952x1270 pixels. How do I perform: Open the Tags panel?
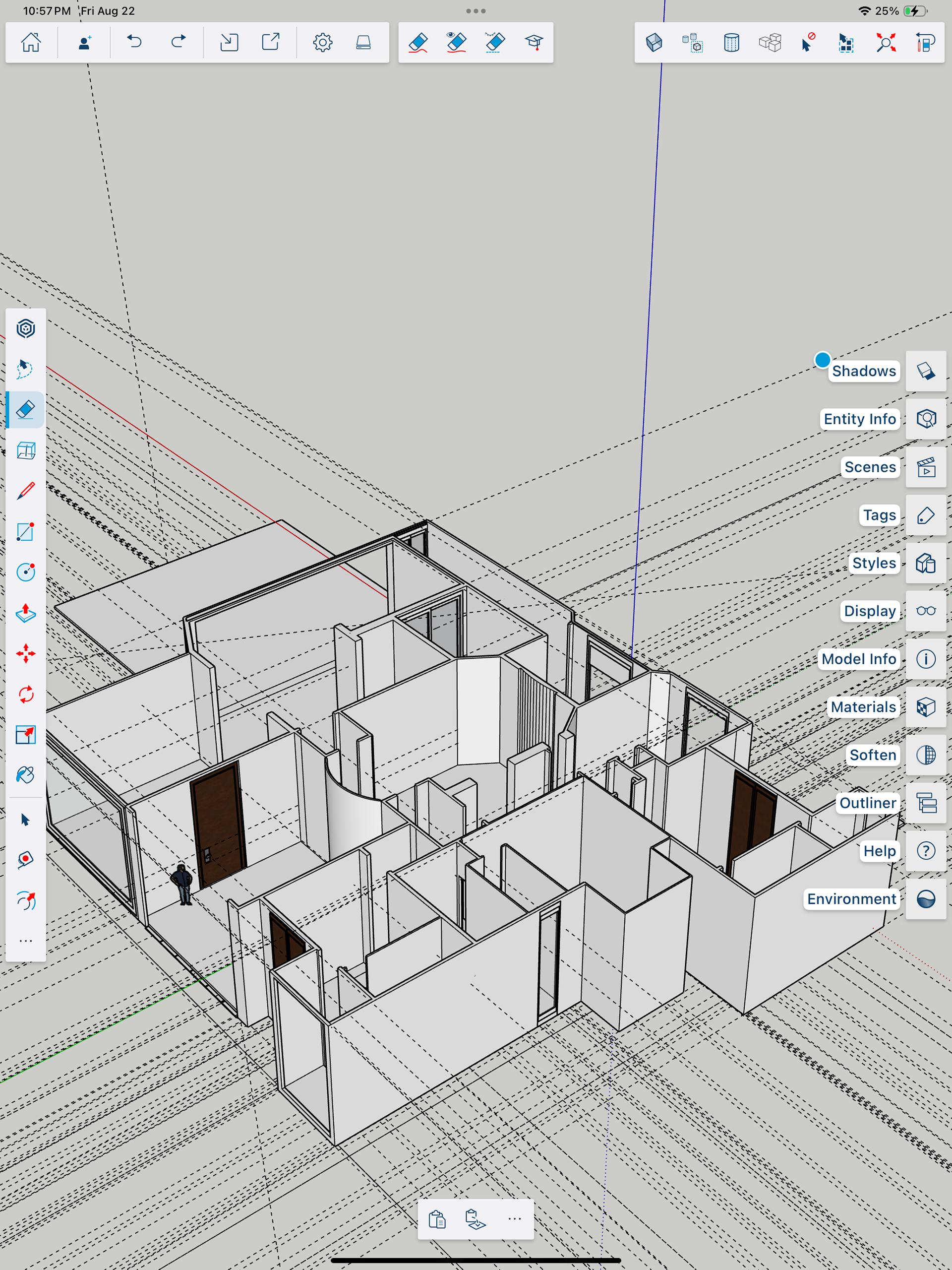926,515
